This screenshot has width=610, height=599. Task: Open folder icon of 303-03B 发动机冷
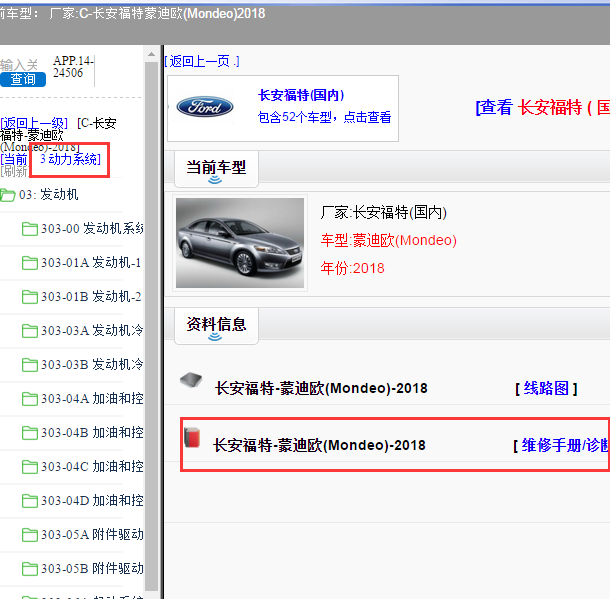(x=30, y=365)
